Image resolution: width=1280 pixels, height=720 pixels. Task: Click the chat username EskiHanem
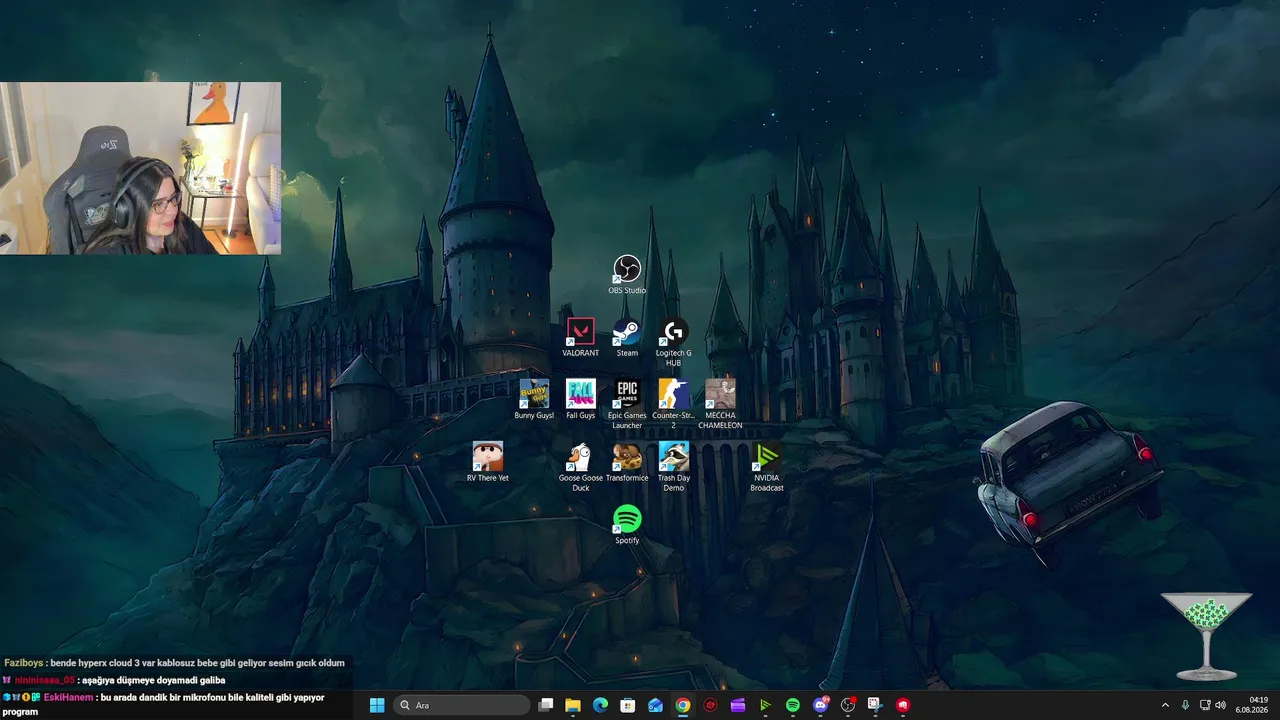(67, 697)
